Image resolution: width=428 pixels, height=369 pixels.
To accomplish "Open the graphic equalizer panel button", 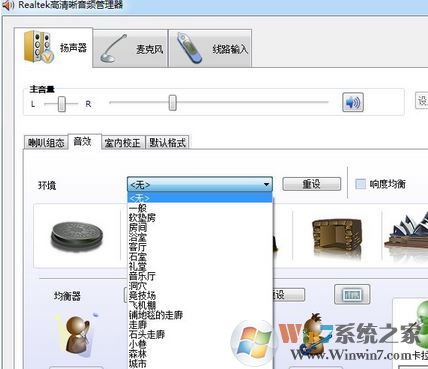I will (x=352, y=294).
